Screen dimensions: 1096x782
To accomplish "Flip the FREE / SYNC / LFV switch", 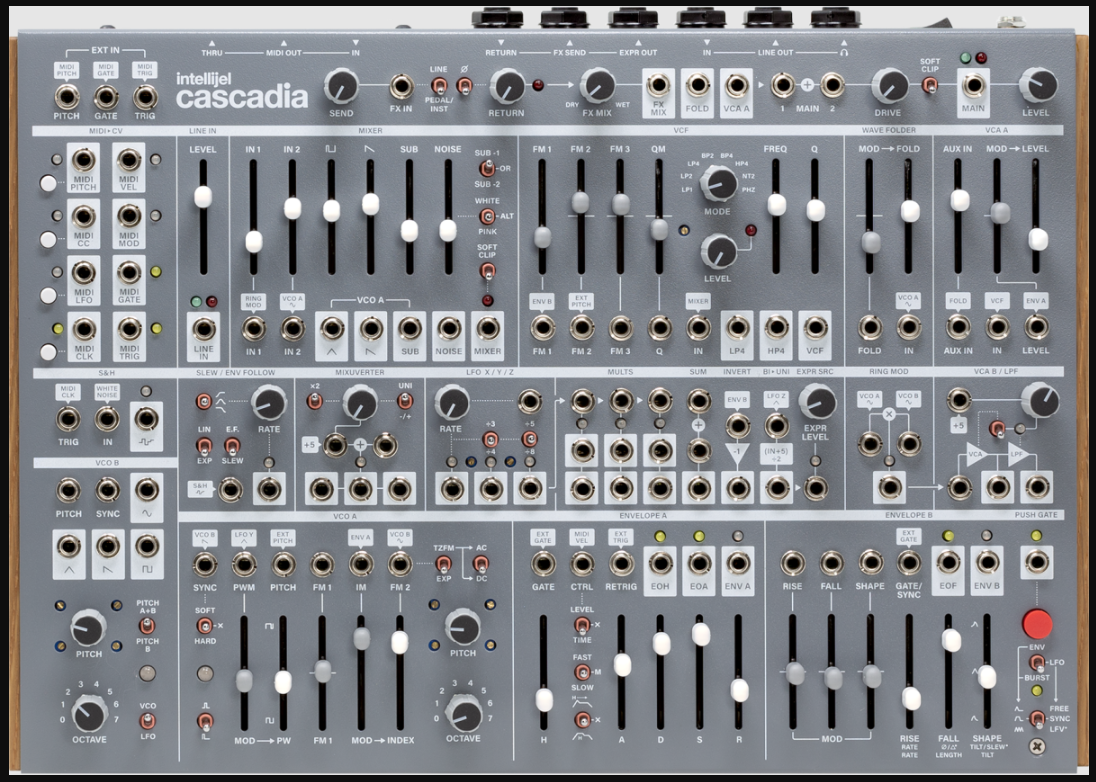I will pyautogui.click(x=1037, y=718).
